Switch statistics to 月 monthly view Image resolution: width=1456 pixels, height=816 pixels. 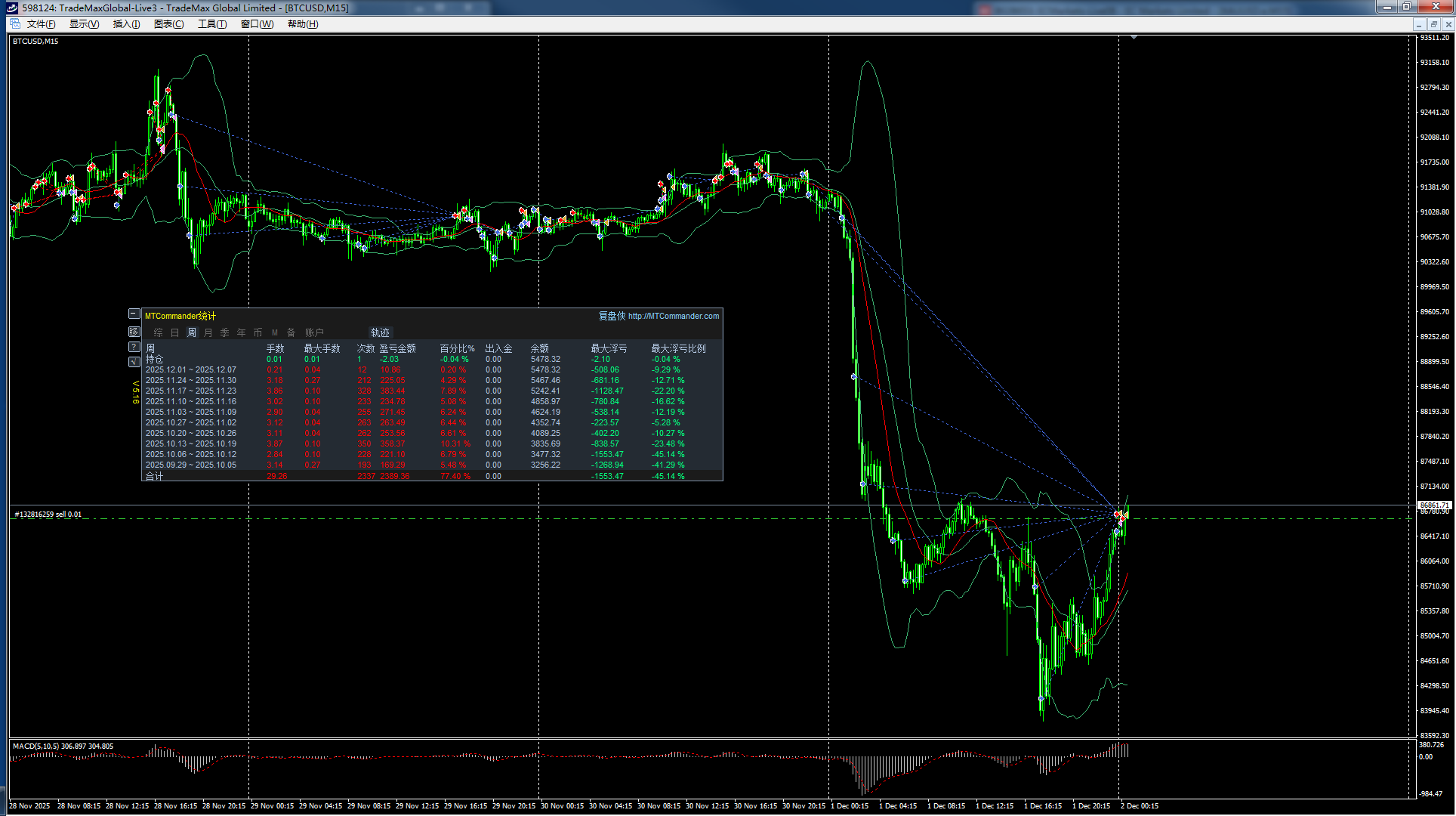(x=208, y=332)
